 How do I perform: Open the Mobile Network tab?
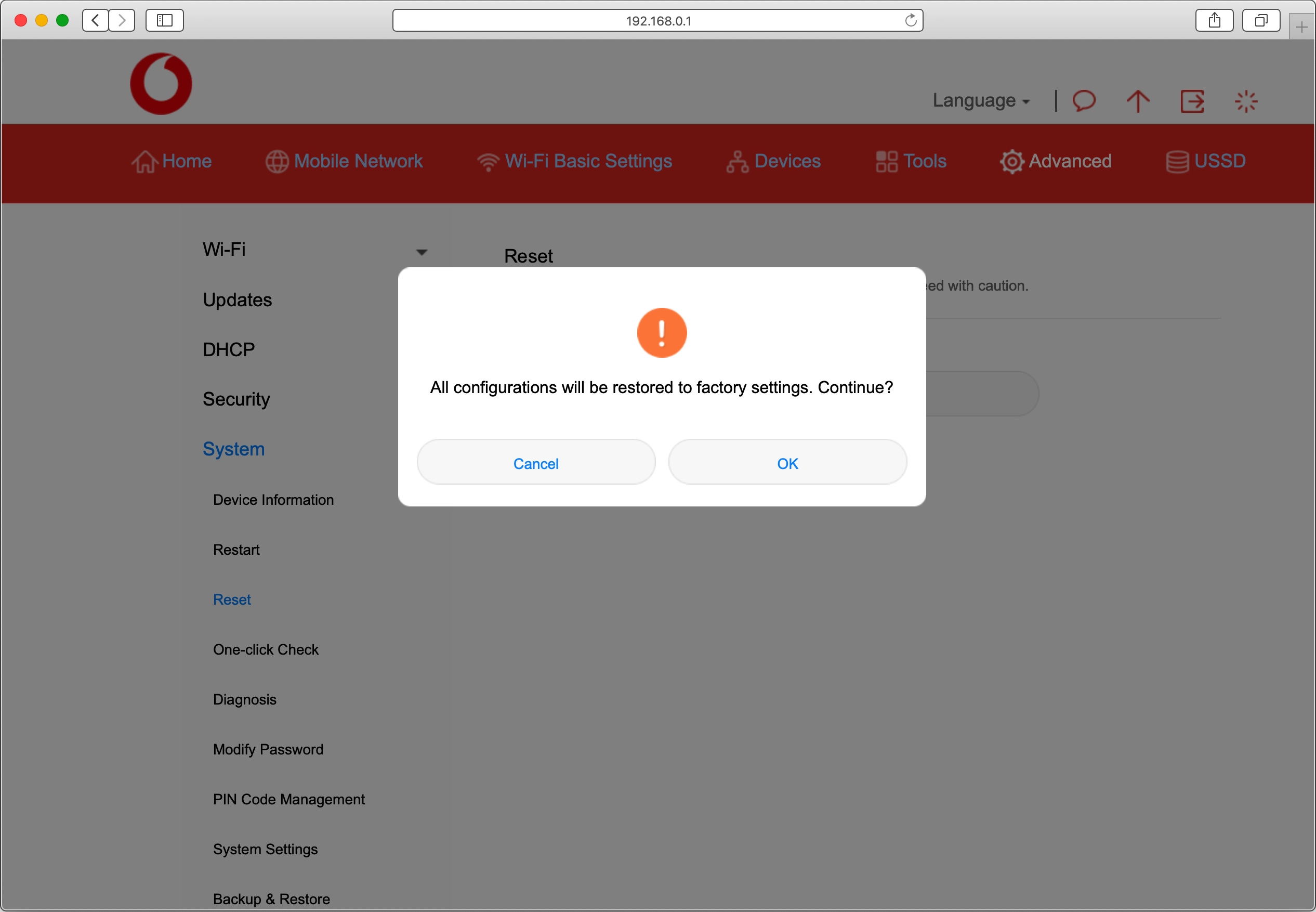click(x=344, y=161)
